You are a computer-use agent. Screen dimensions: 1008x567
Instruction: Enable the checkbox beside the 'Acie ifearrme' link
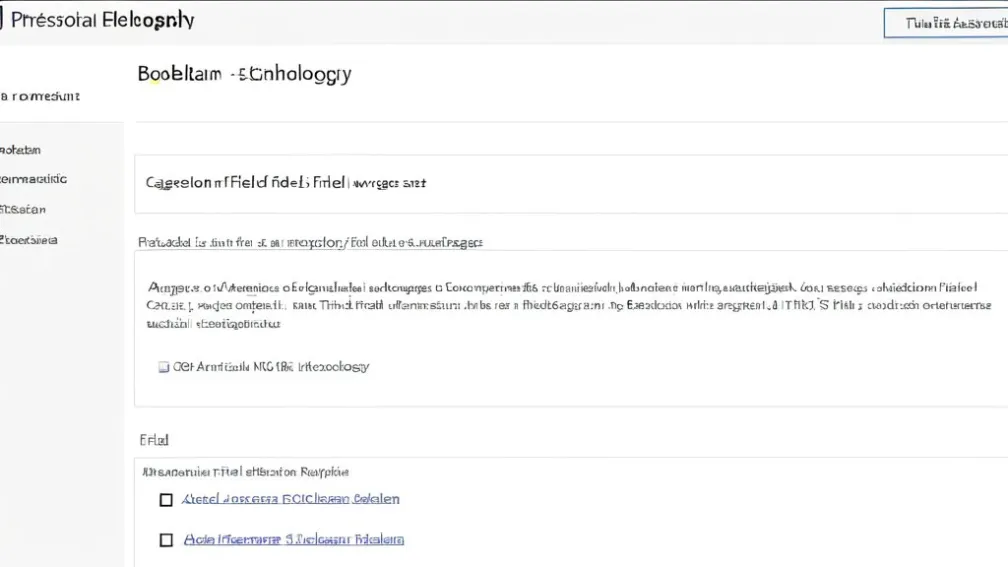[x=167, y=540]
